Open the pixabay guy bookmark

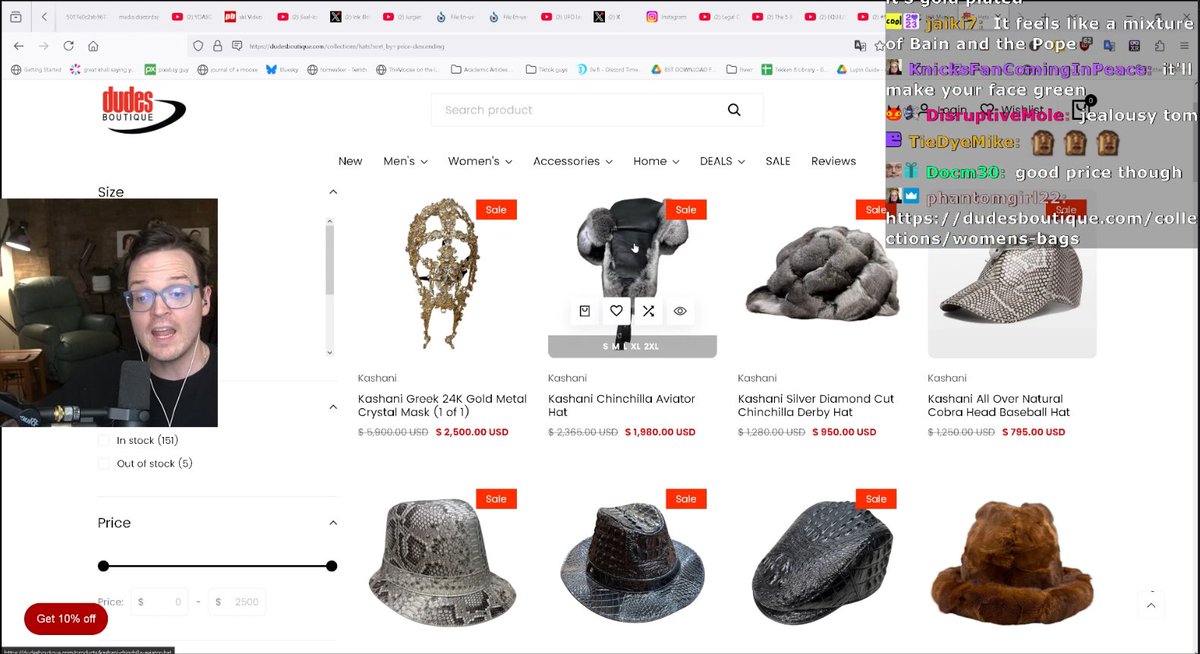pyautogui.click(x=166, y=70)
